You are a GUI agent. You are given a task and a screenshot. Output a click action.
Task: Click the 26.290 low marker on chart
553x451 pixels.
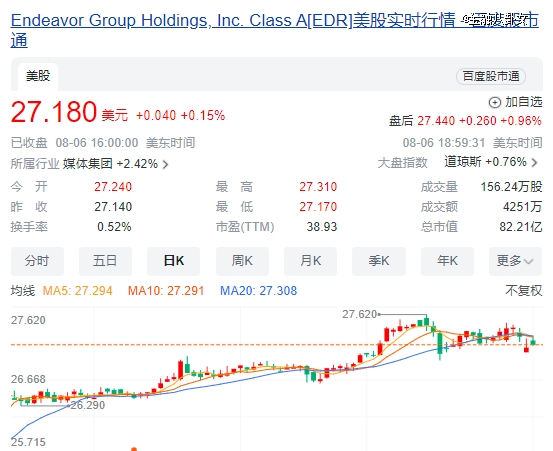coord(88,405)
